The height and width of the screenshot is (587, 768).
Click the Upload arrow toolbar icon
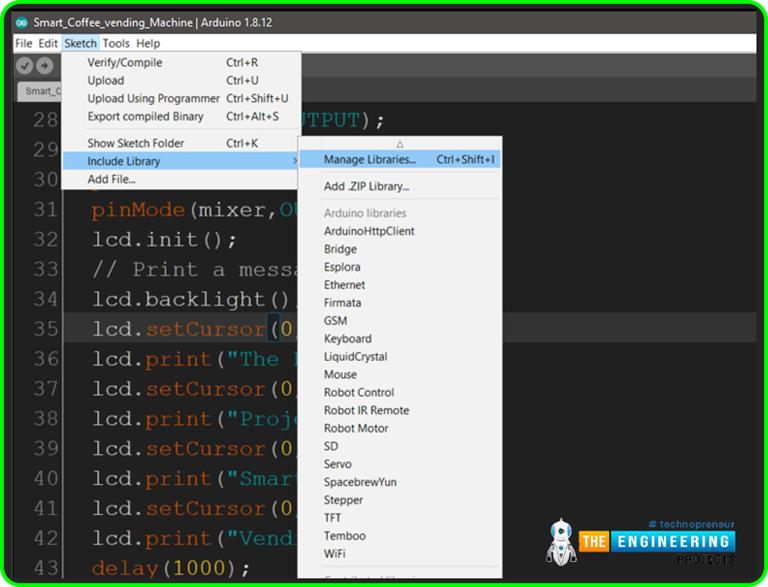(x=44, y=66)
